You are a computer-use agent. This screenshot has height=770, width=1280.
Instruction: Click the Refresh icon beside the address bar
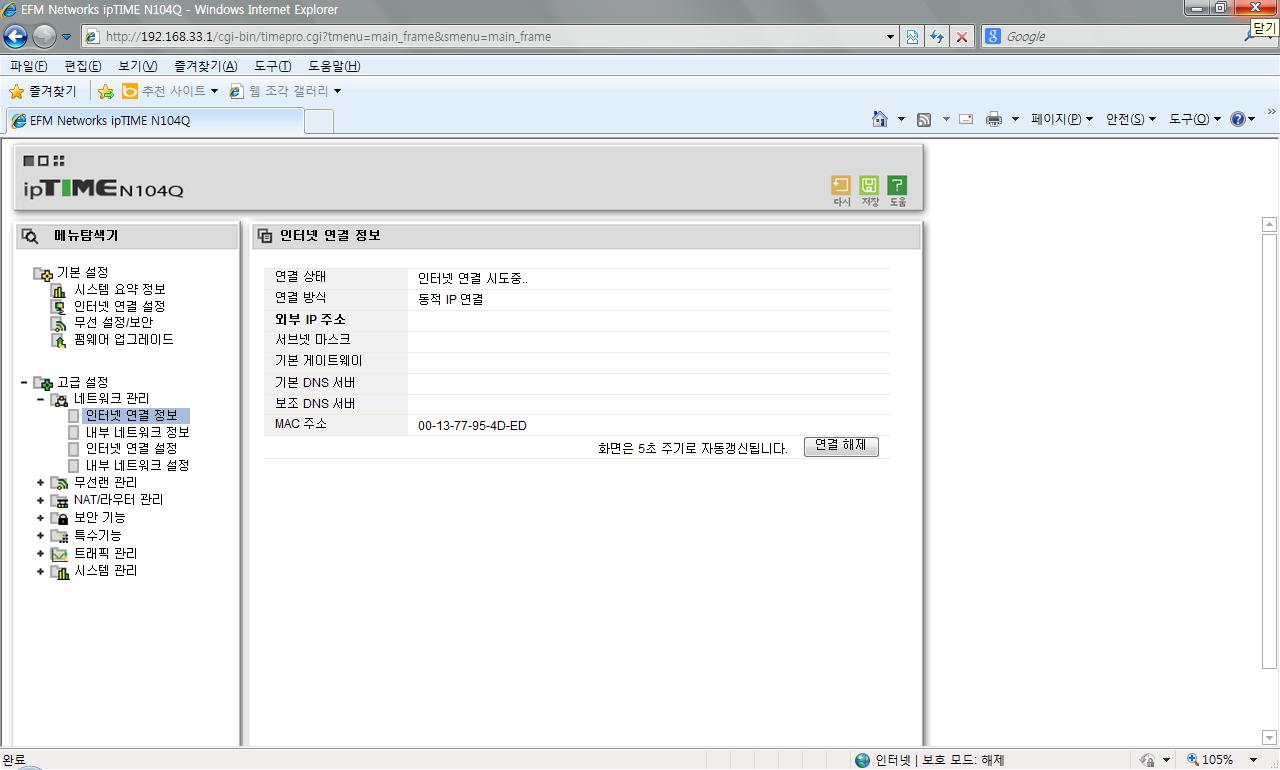937,37
